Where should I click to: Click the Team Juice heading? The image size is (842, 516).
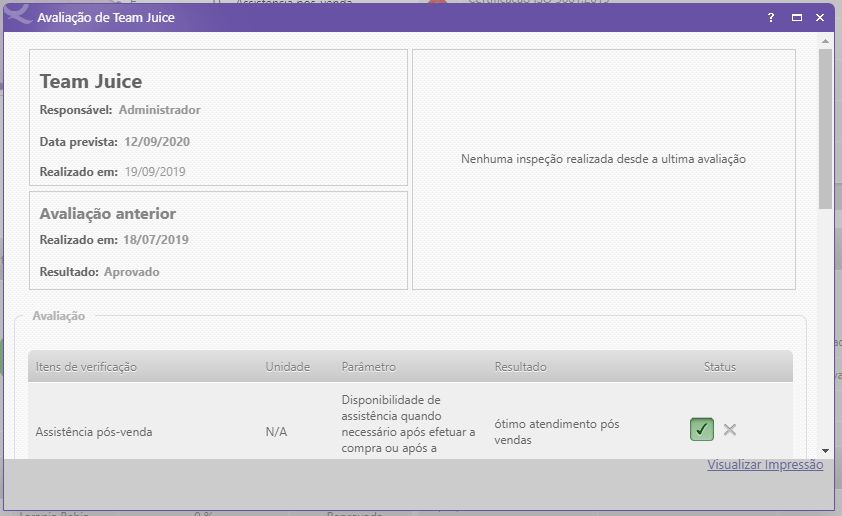[x=91, y=81]
